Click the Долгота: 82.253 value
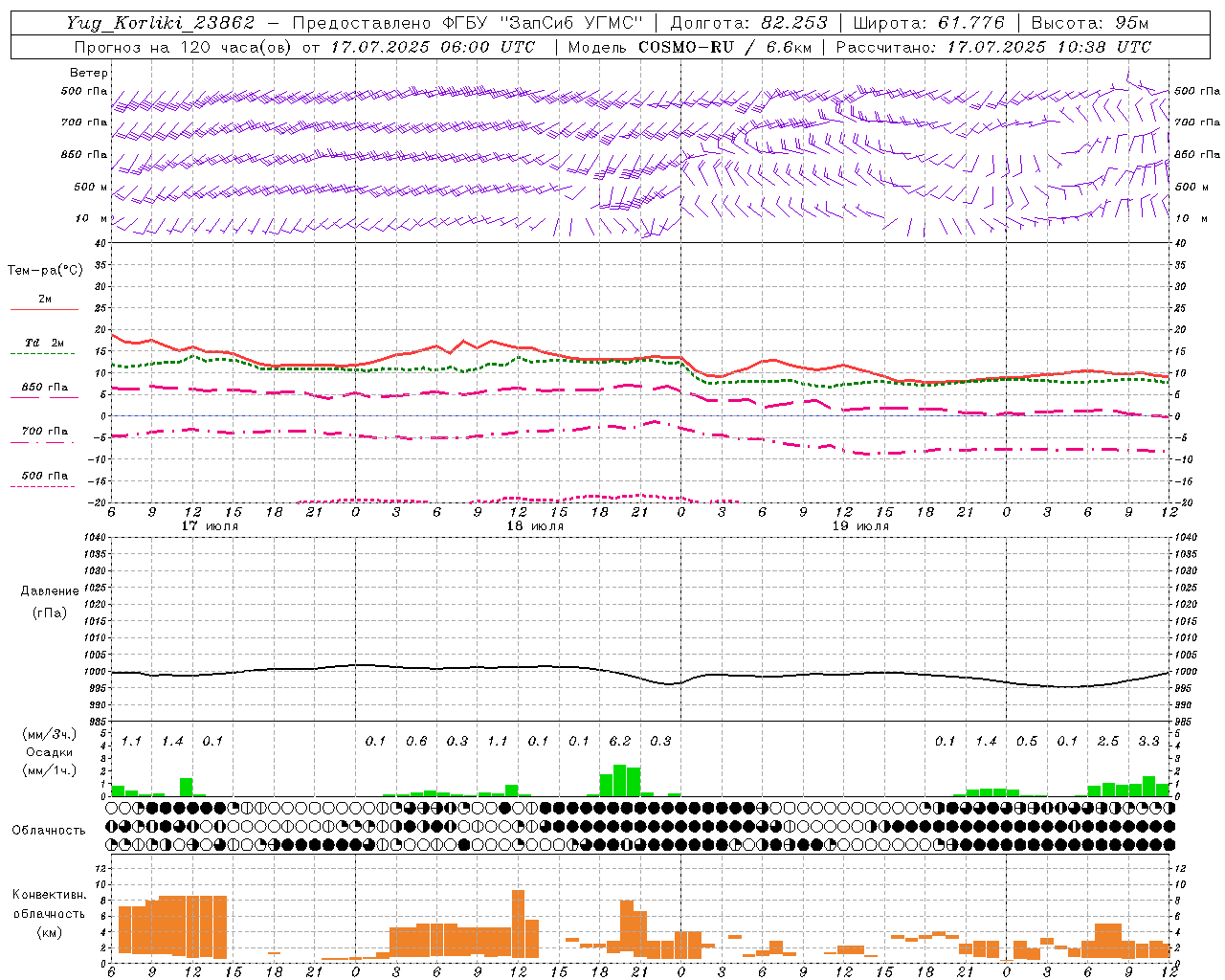The width and height of the screenshot is (1225, 980). tap(748, 23)
